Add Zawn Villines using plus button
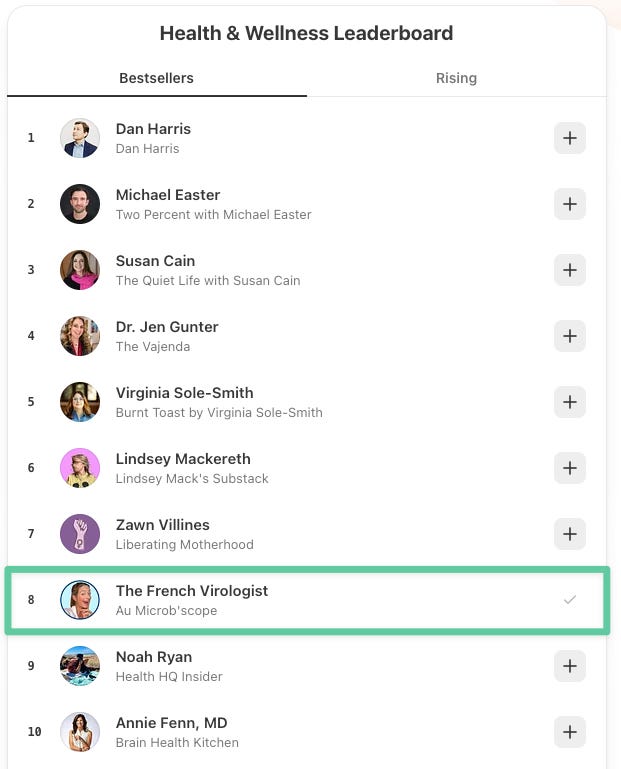This screenshot has height=769, width=621. (569, 534)
